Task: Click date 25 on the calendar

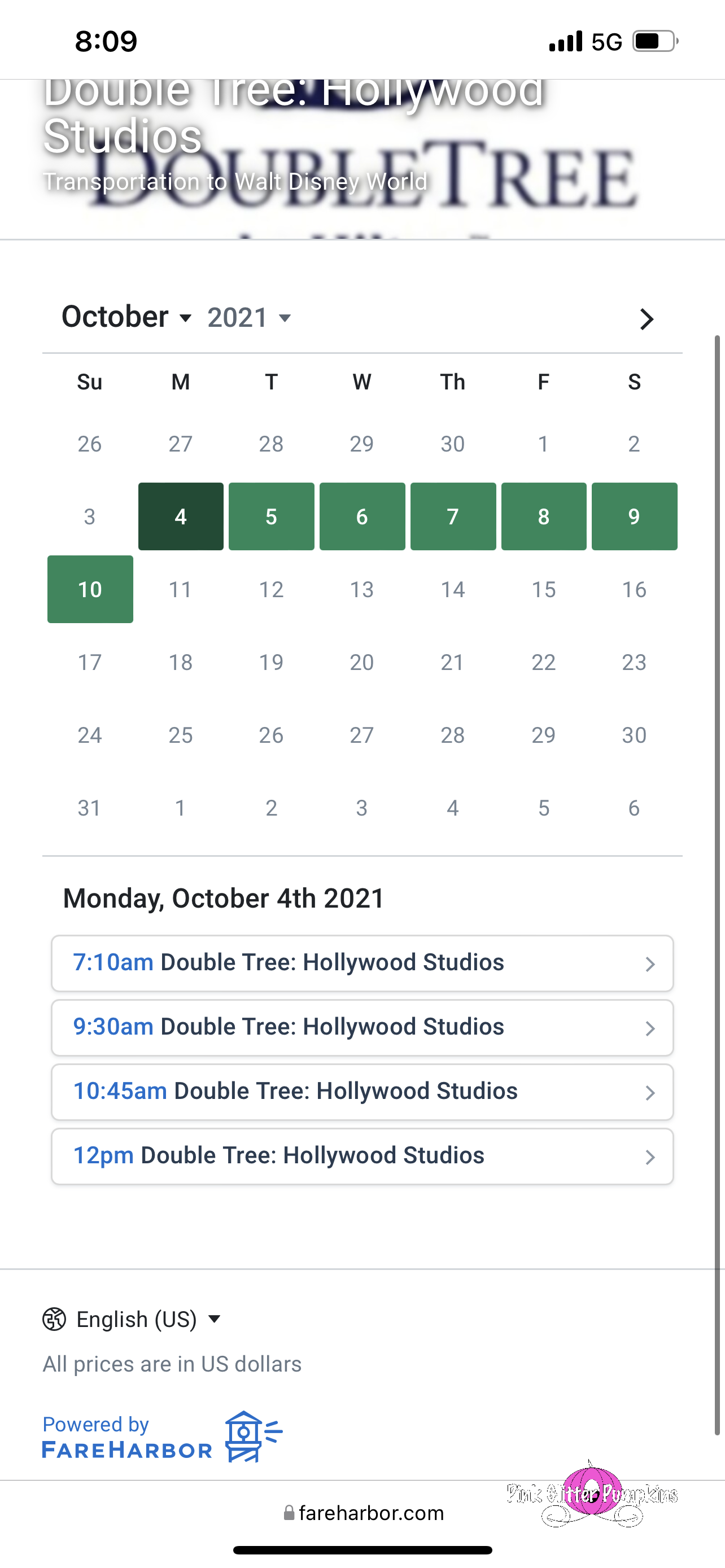Action: [181, 735]
